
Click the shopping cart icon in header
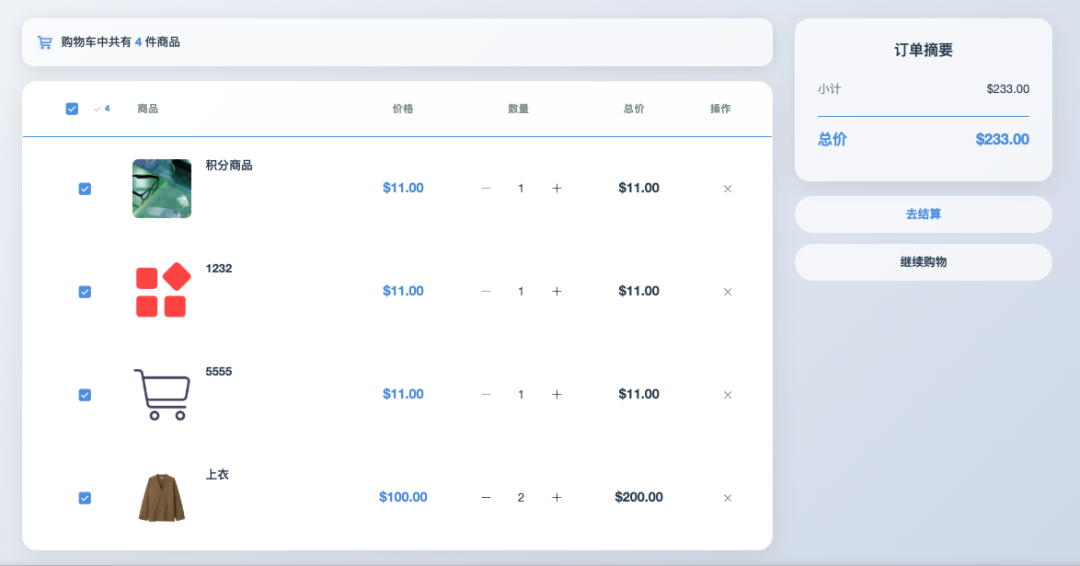(44, 42)
